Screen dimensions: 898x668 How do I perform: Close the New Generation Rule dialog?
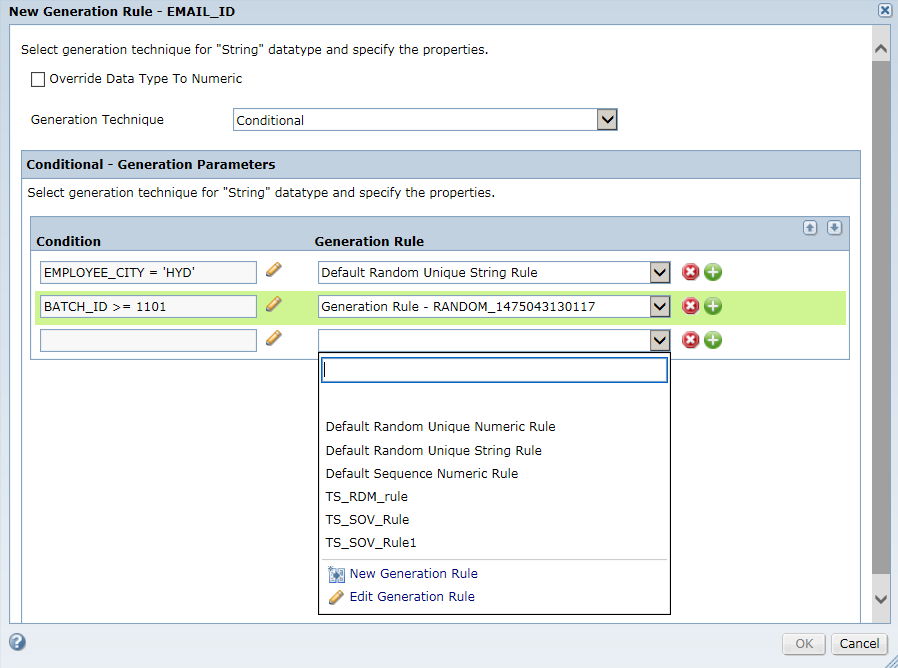tap(885, 10)
